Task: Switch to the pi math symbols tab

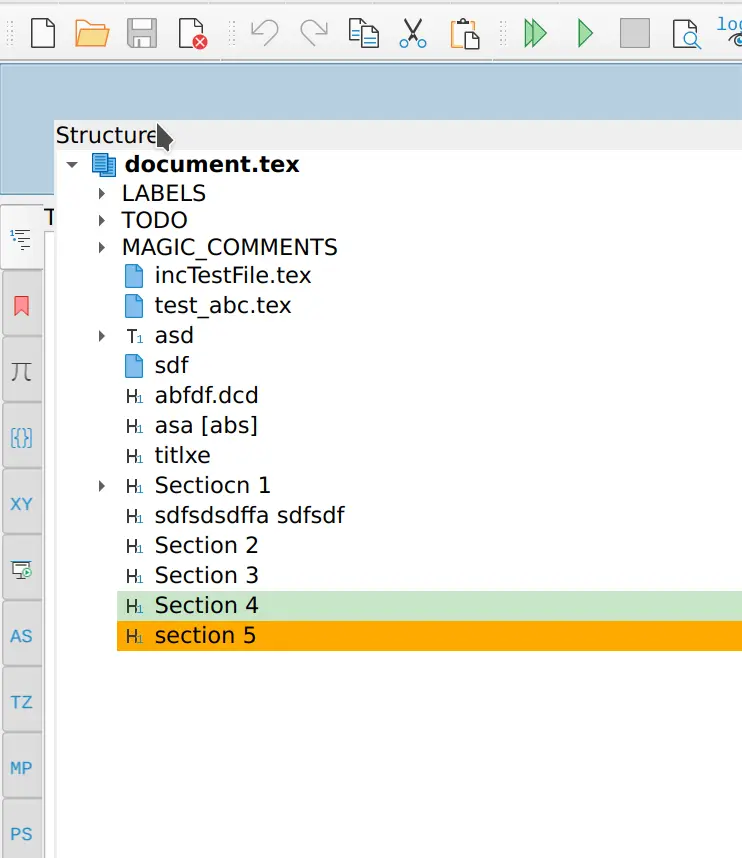Action: point(21,372)
